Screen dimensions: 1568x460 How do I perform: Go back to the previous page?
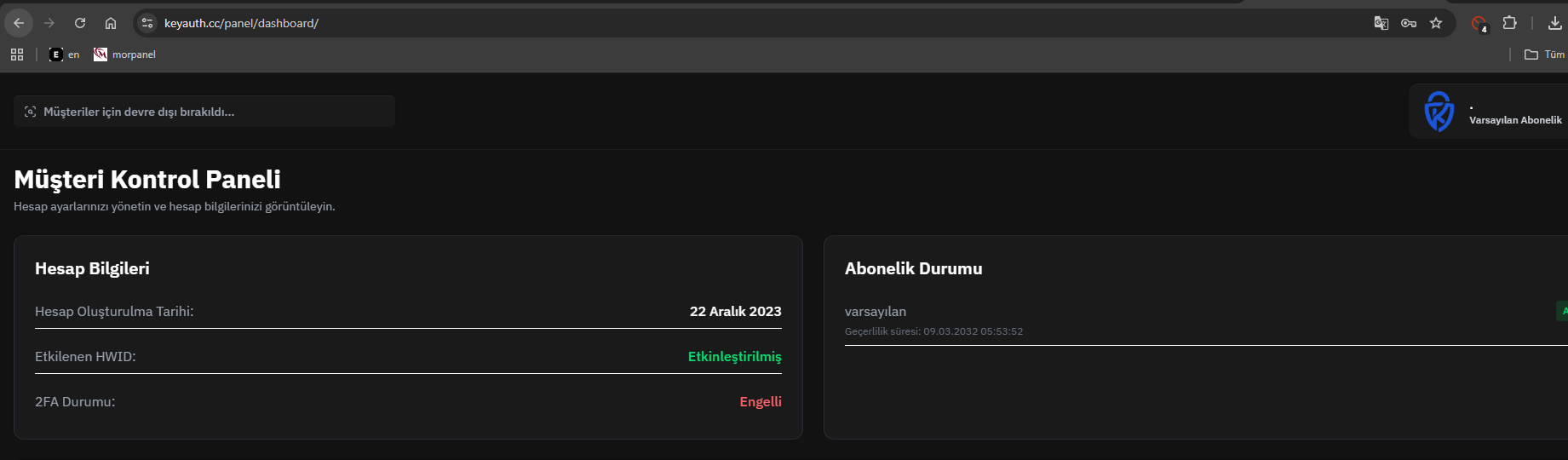pos(19,23)
